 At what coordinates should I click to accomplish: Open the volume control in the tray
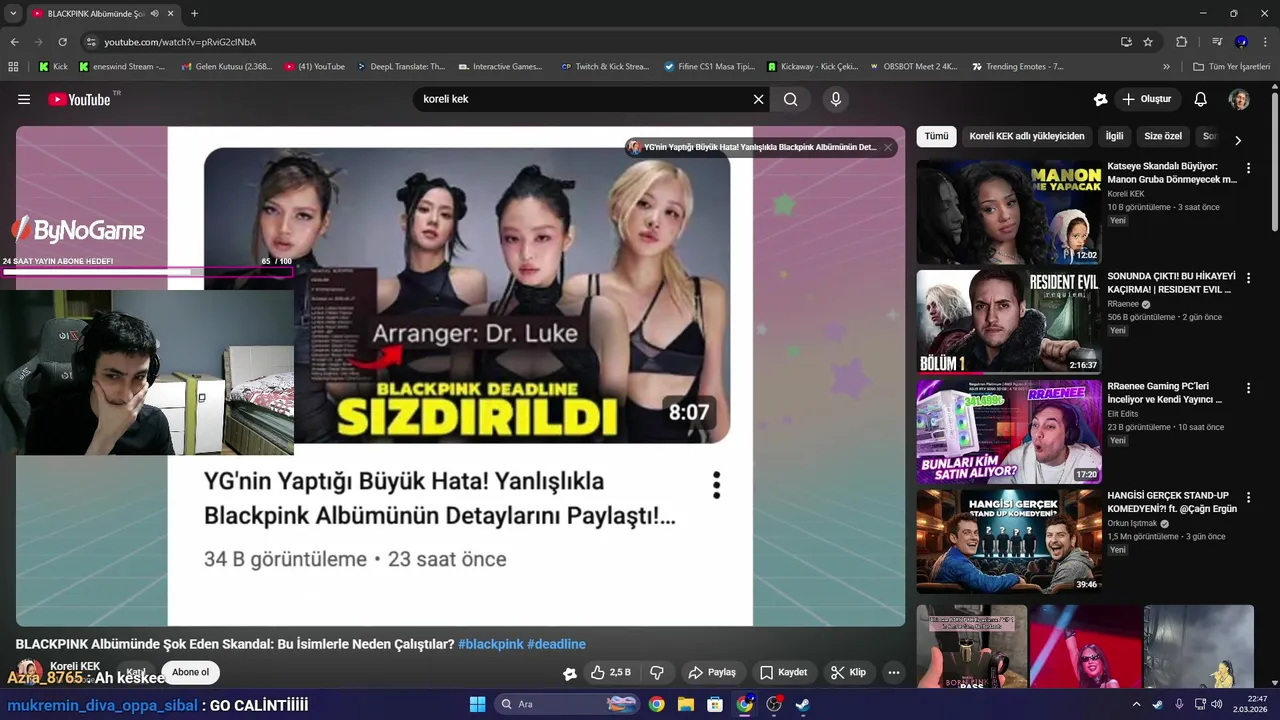pos(1217,704)
